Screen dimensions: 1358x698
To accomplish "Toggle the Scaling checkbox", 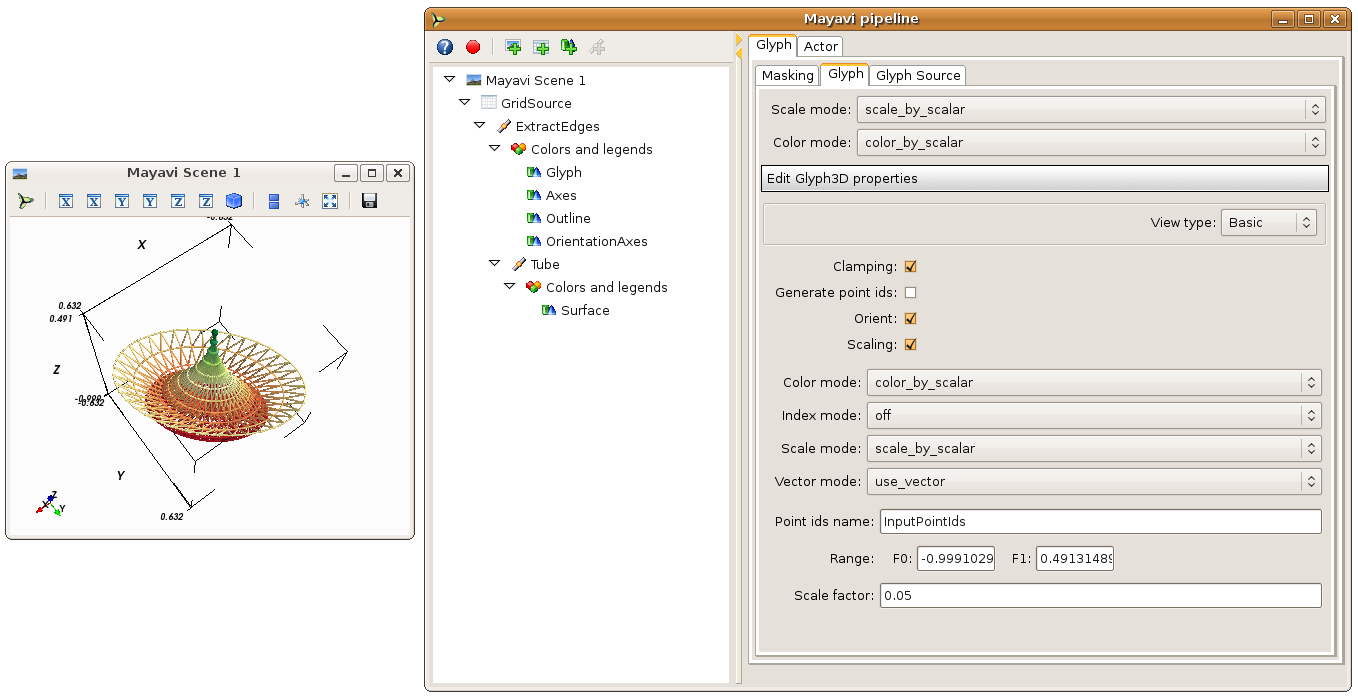I will coord(910,345).
